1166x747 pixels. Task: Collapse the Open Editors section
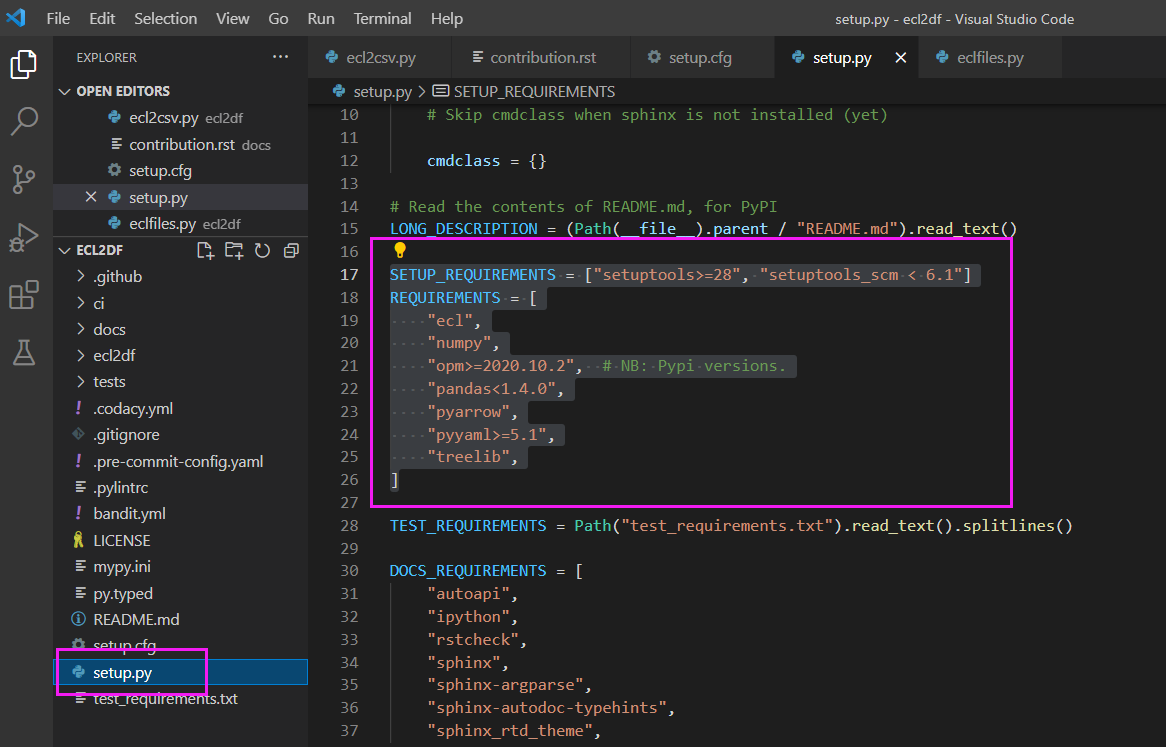[65, 91]
